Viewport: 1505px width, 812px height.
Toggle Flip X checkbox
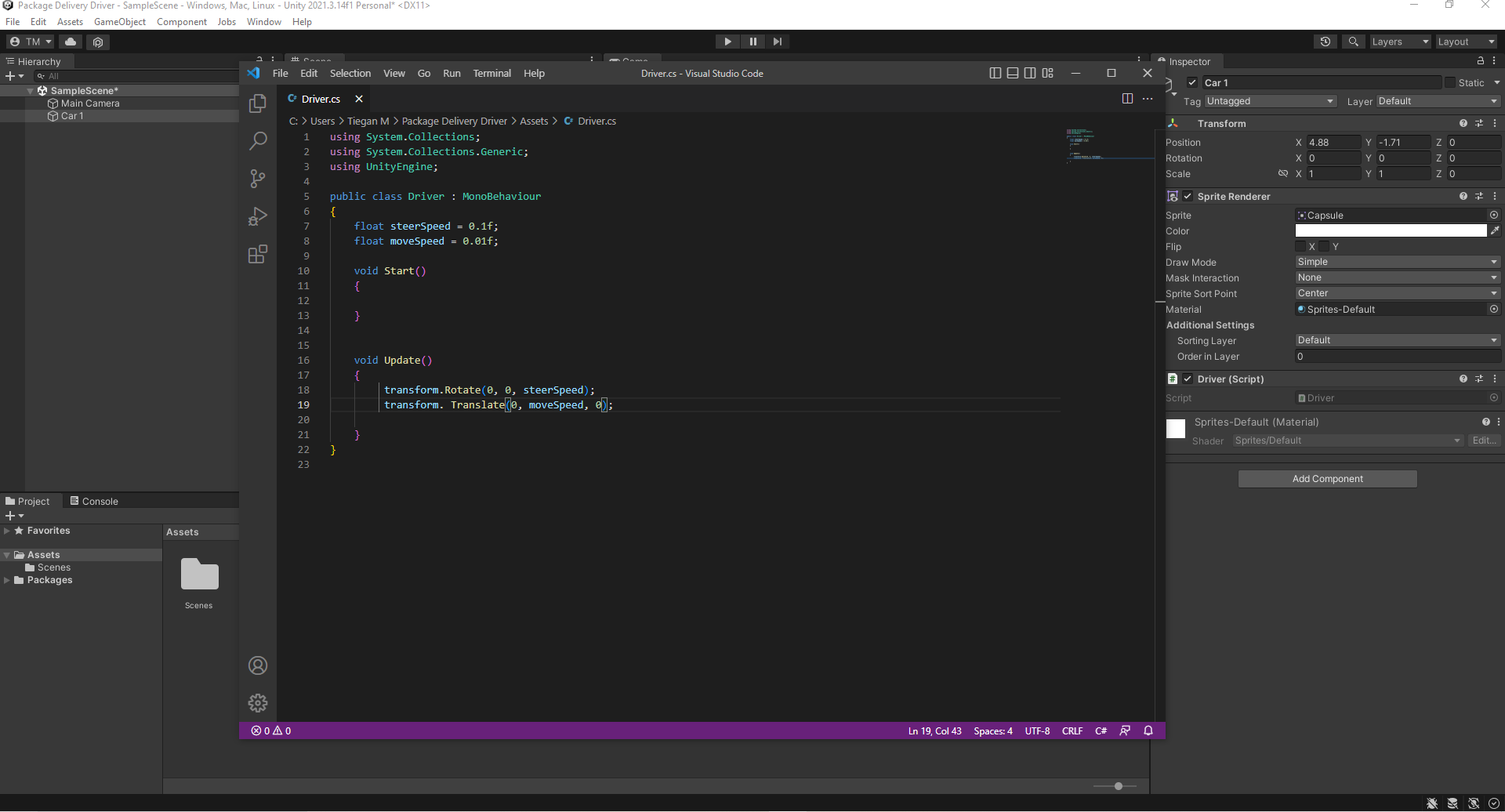1300,246
